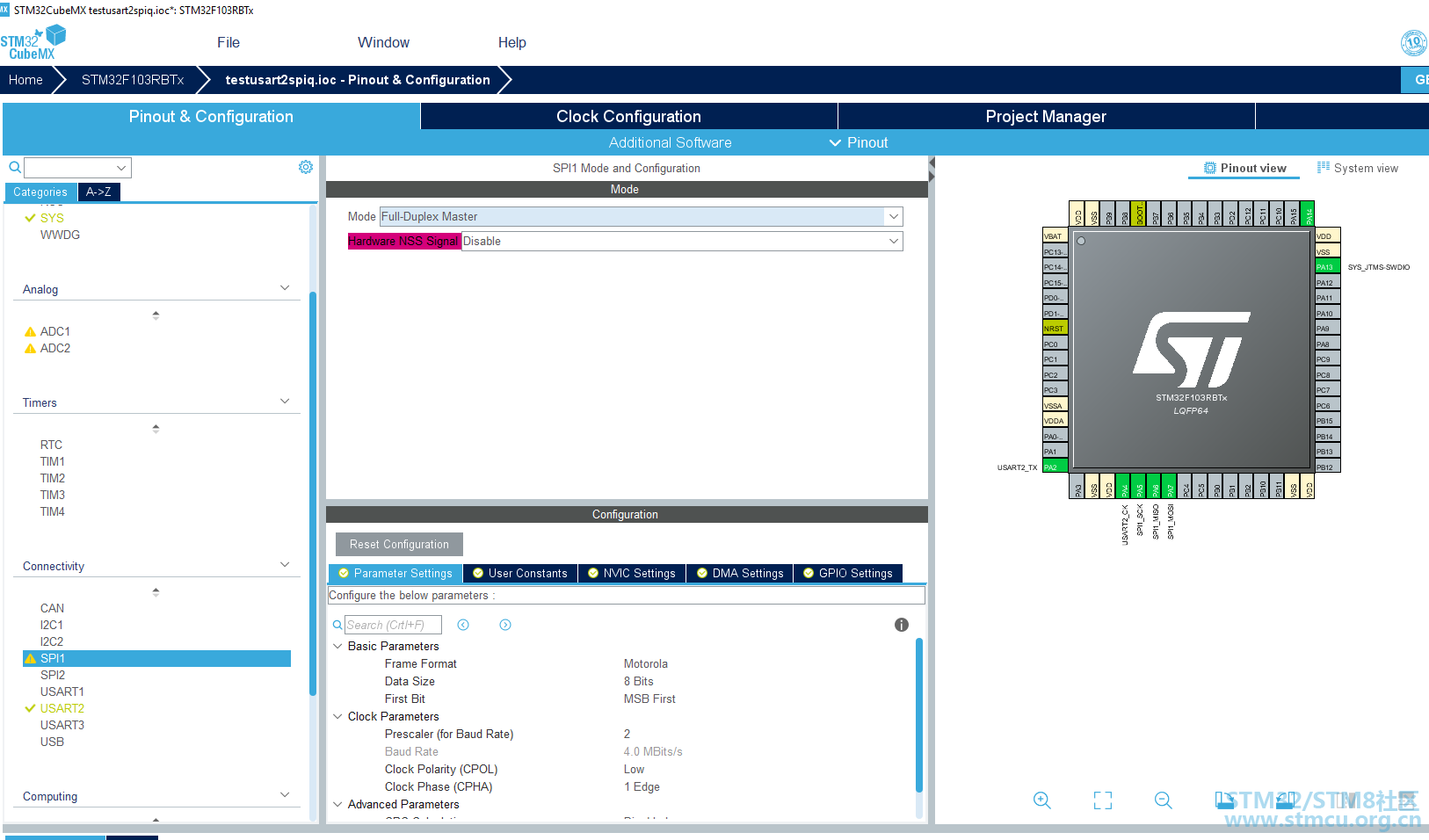
Task: Open the NVIC Settings tab
Action: (x=632, y=573)
